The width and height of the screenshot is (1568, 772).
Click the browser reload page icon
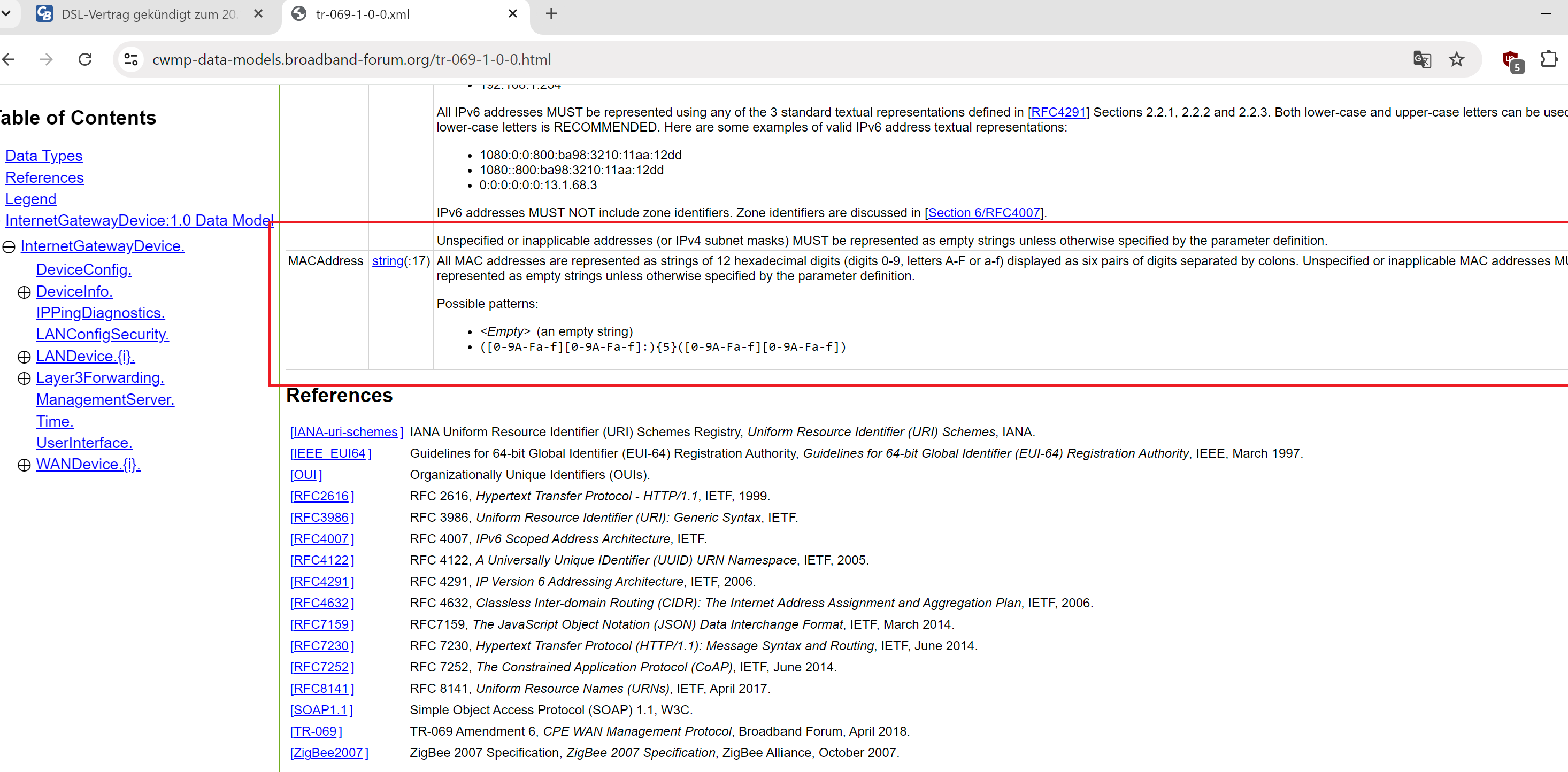[x=85, y=60]
